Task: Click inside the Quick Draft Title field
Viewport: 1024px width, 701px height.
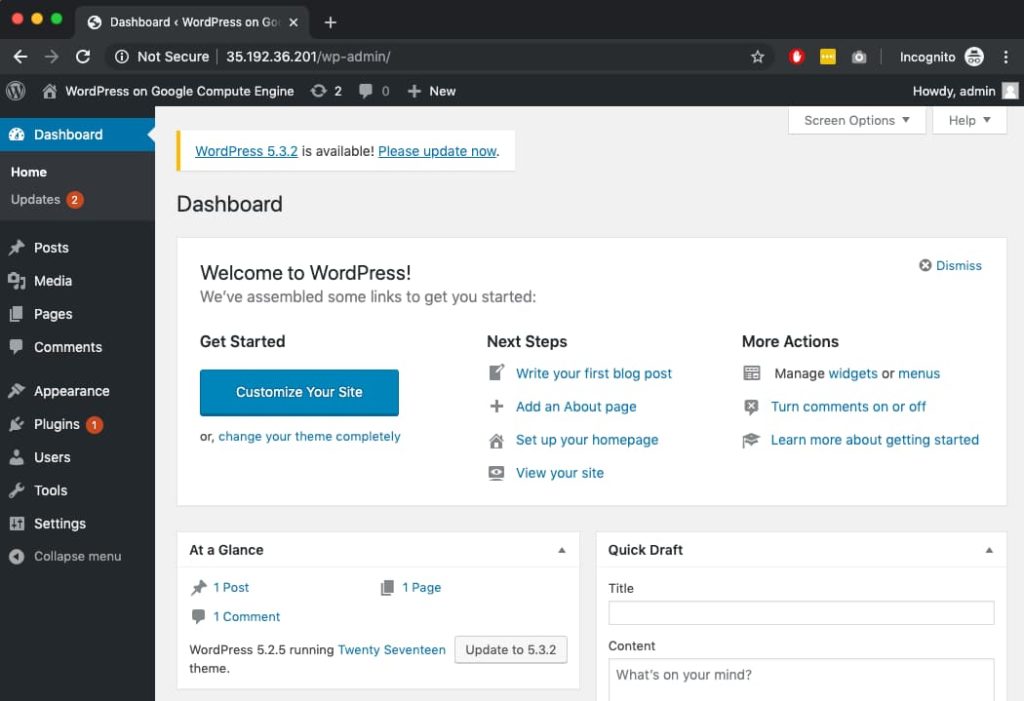Action: (800, 612)
